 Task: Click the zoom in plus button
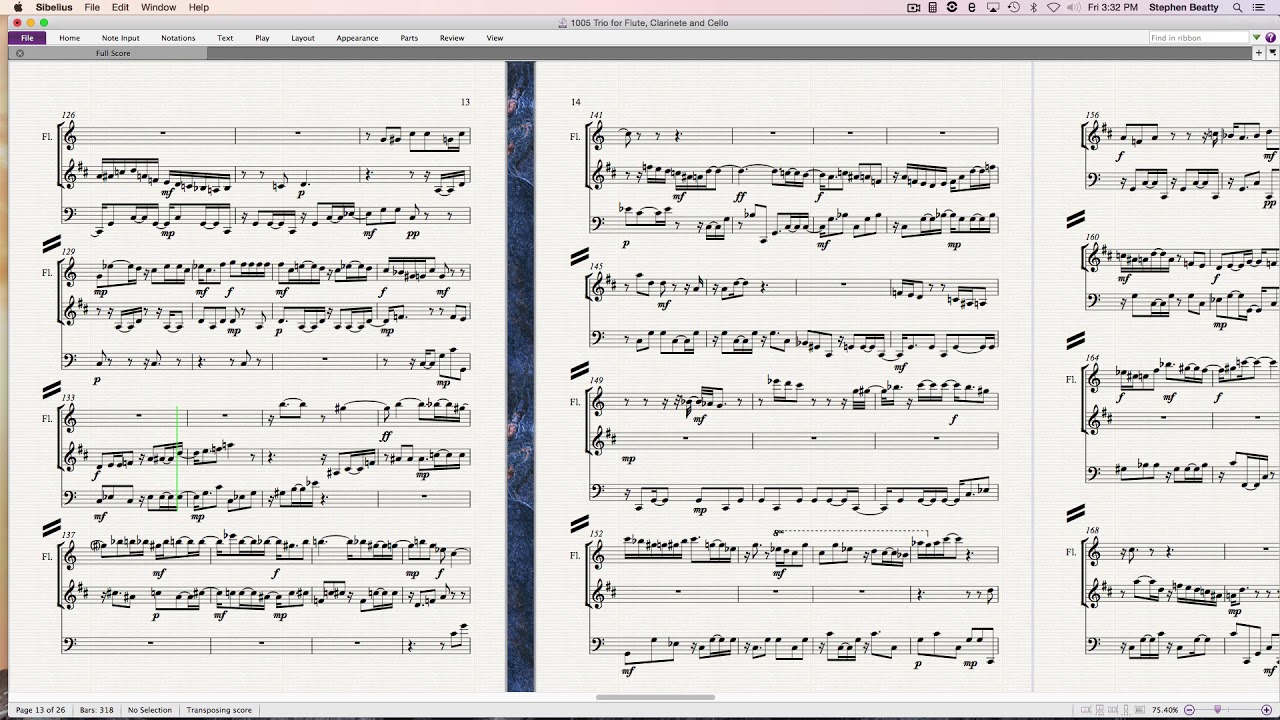pos(1266,710)
